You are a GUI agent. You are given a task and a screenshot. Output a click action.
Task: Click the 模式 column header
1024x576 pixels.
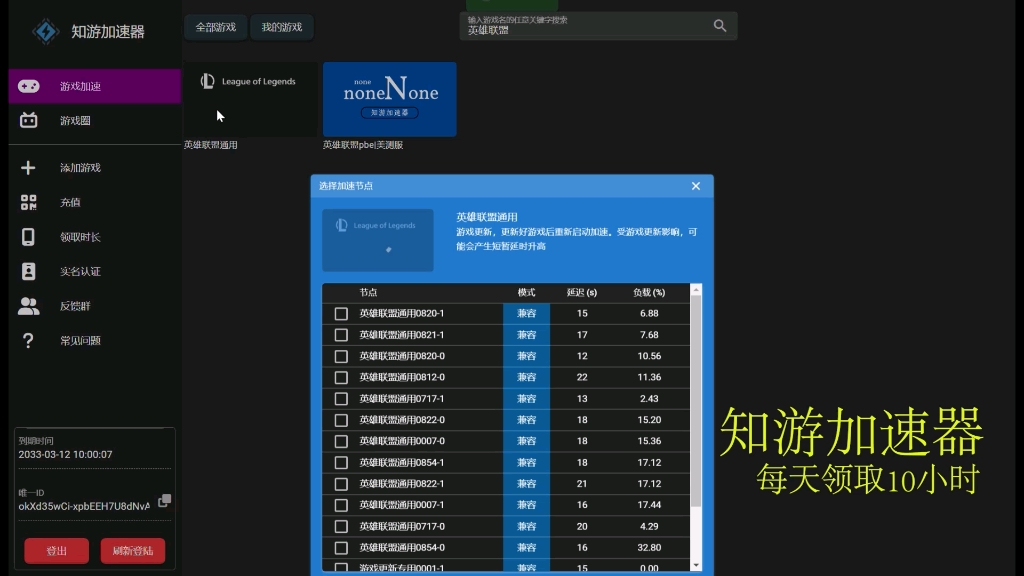point(526,293)
